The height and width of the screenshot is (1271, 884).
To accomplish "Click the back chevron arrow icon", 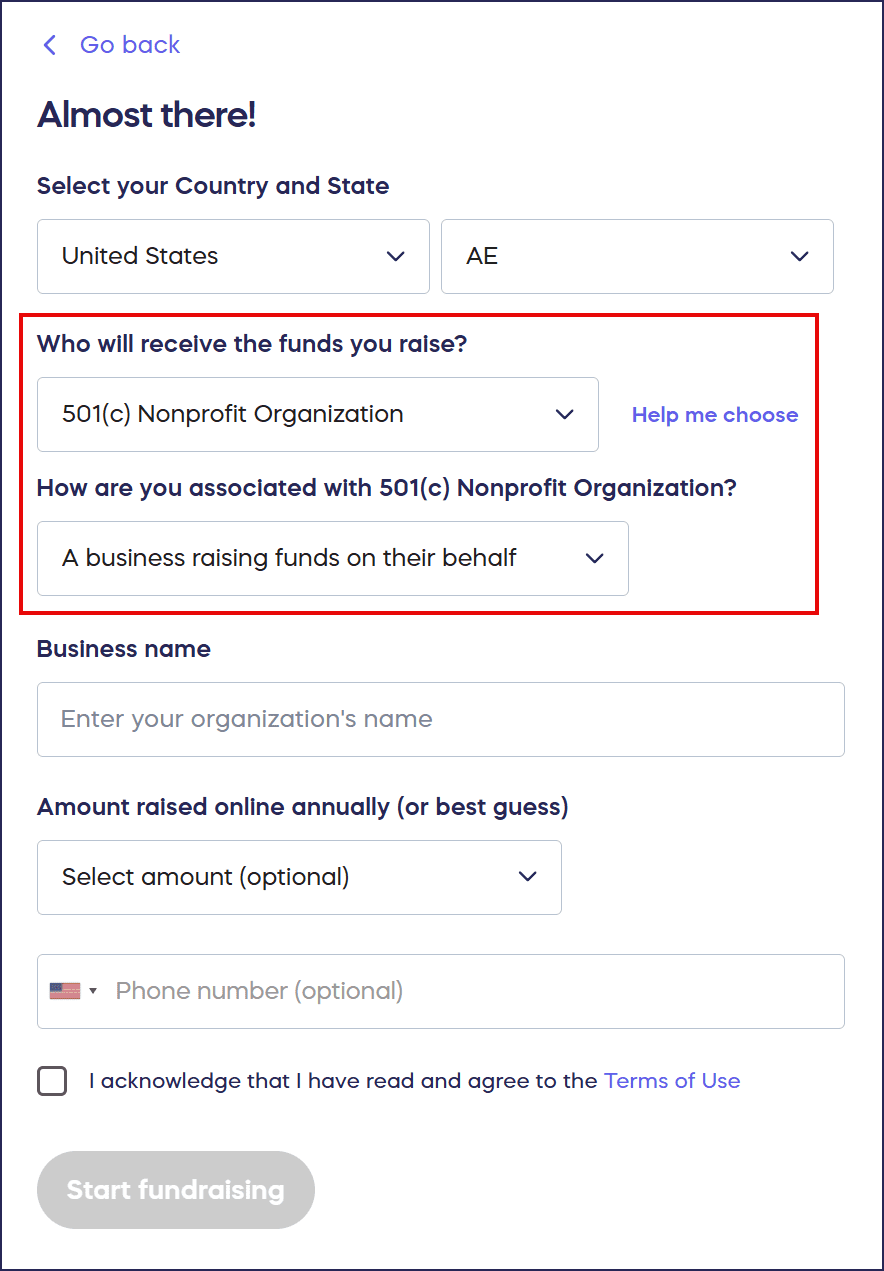I will pyautogui.click(x=49, y=45).
